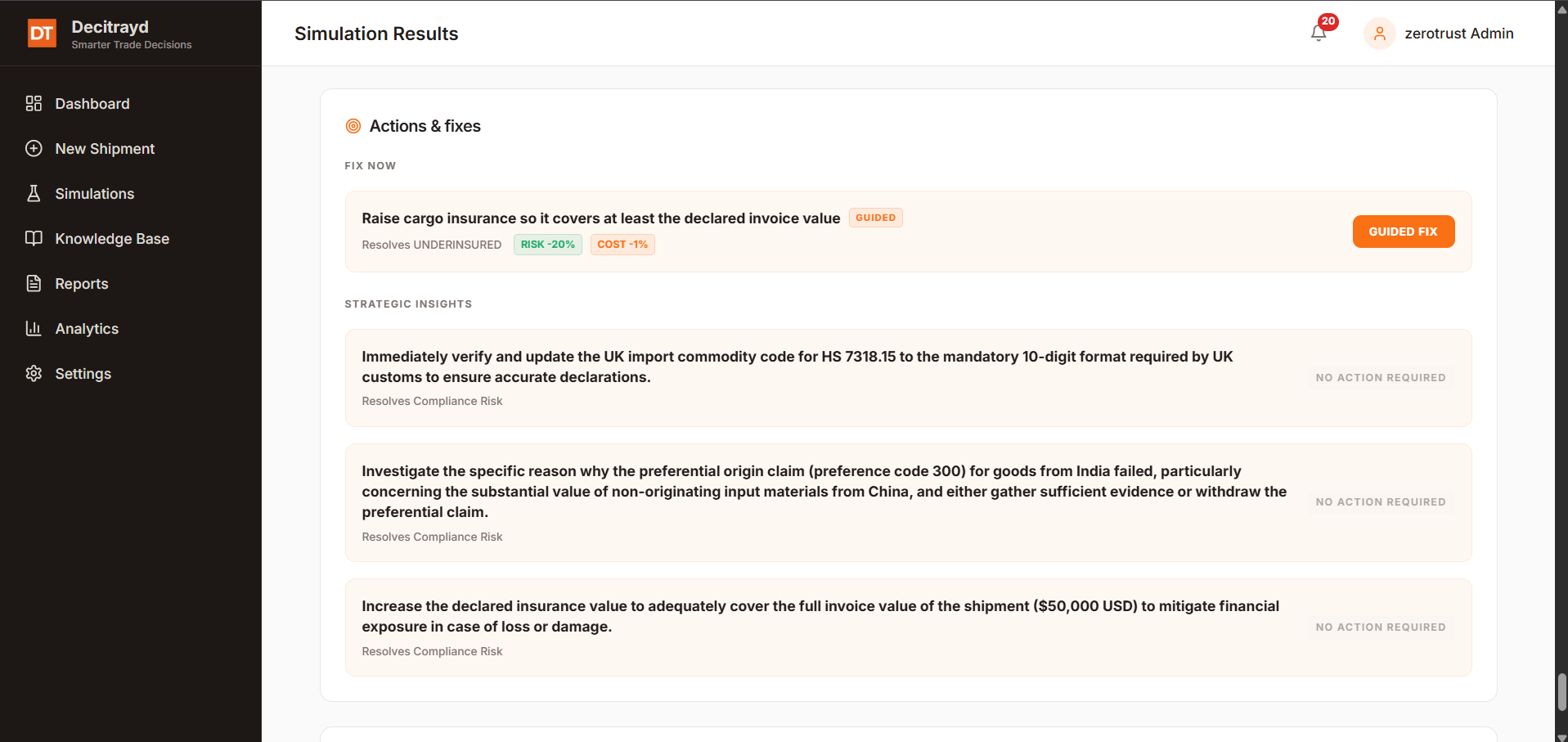Click the Smarter Trade Decisions tagline
This screenshot has width=1568, height=742.
tap(131, 45)
